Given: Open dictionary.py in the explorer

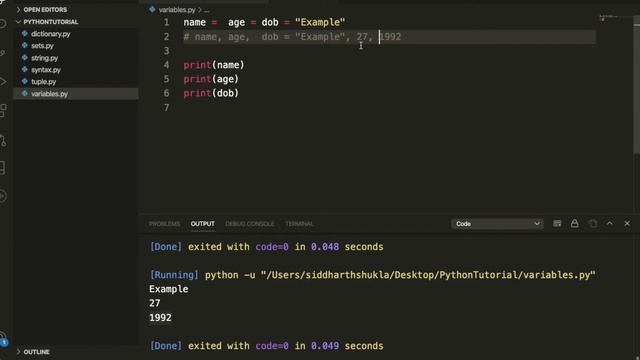Looking at the screenshot, I should click(51, 34).
